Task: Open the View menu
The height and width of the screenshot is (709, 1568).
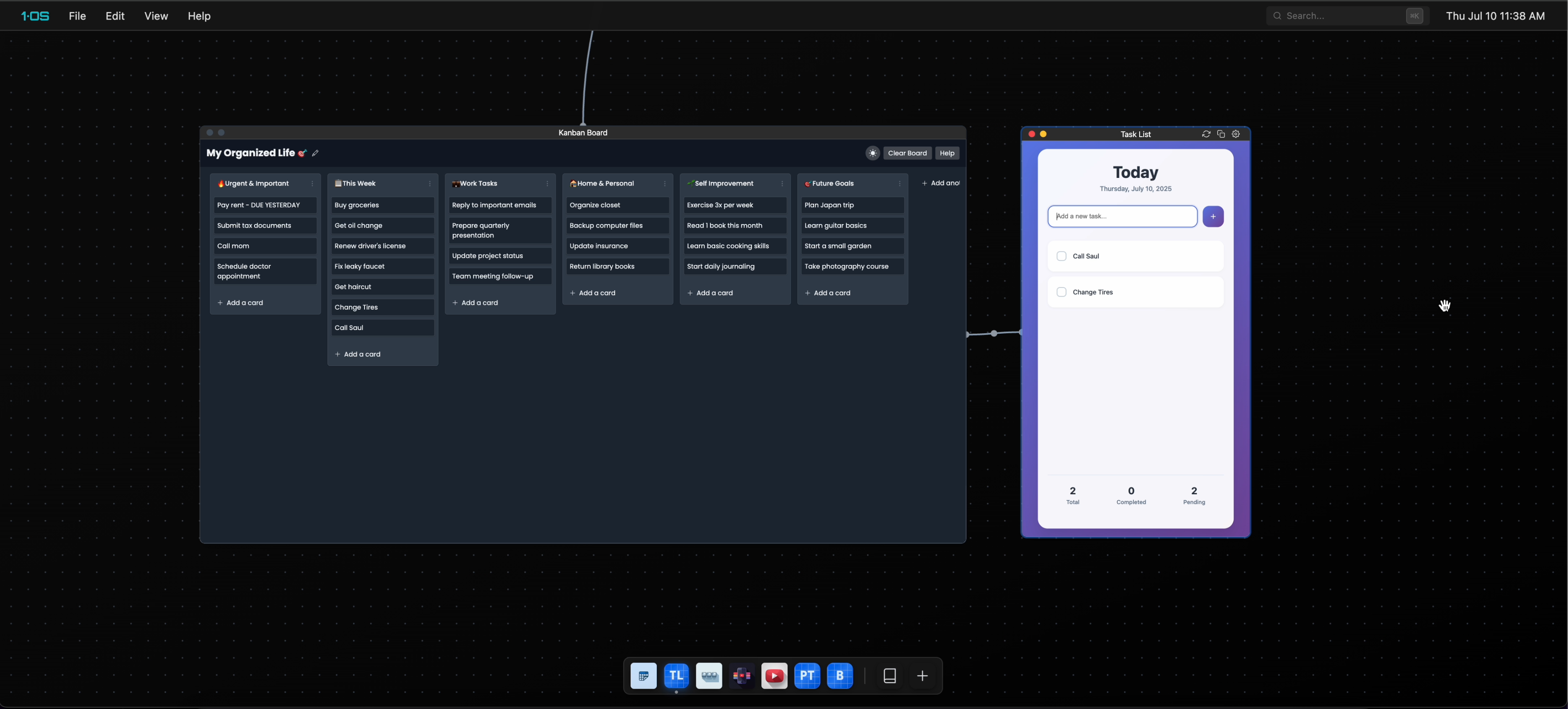Action: [x=156, y=16]
